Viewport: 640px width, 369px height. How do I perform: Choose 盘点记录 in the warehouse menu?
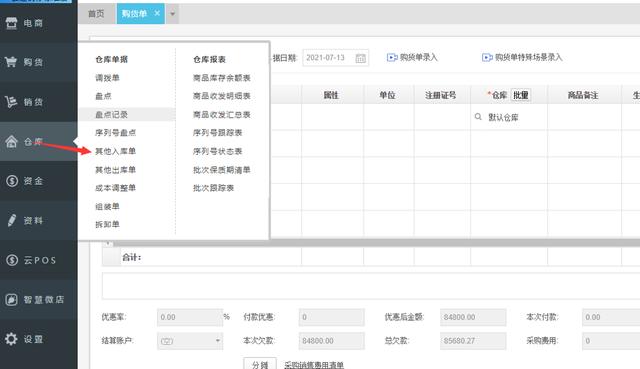[111, 115]
